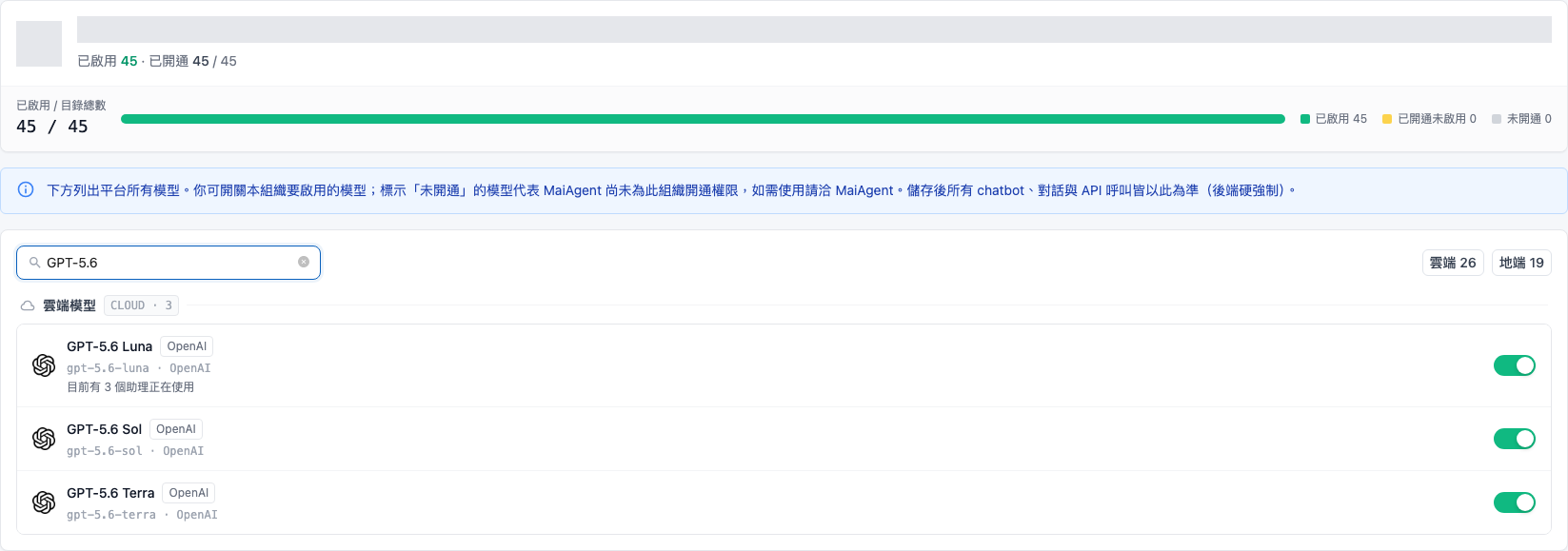Click the OpenAI logo for GPT-5.6 Sol

pyautogui.click(x=44, y=438)
